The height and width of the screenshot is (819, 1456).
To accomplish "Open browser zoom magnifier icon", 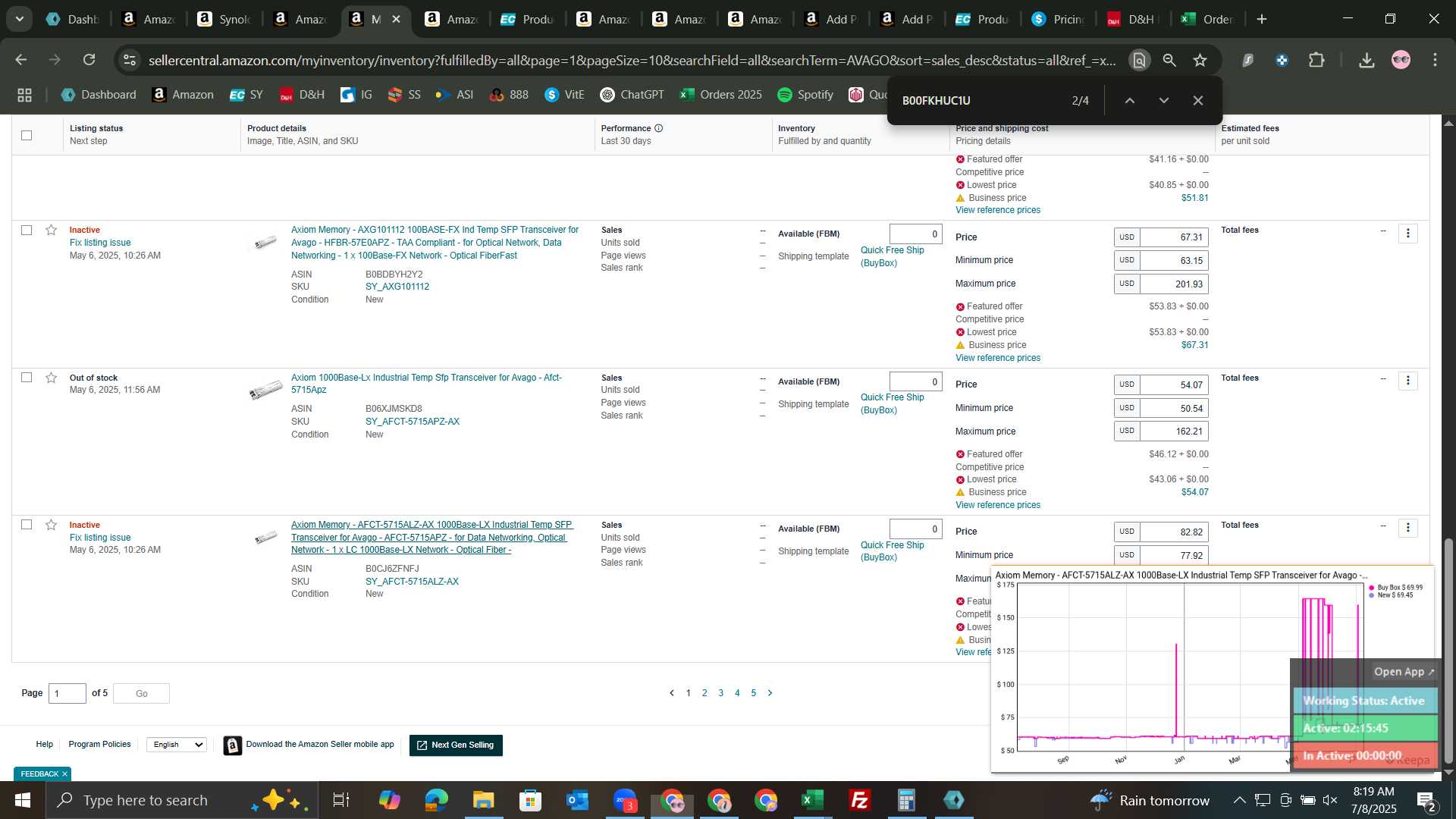I will coord(1169,60).
